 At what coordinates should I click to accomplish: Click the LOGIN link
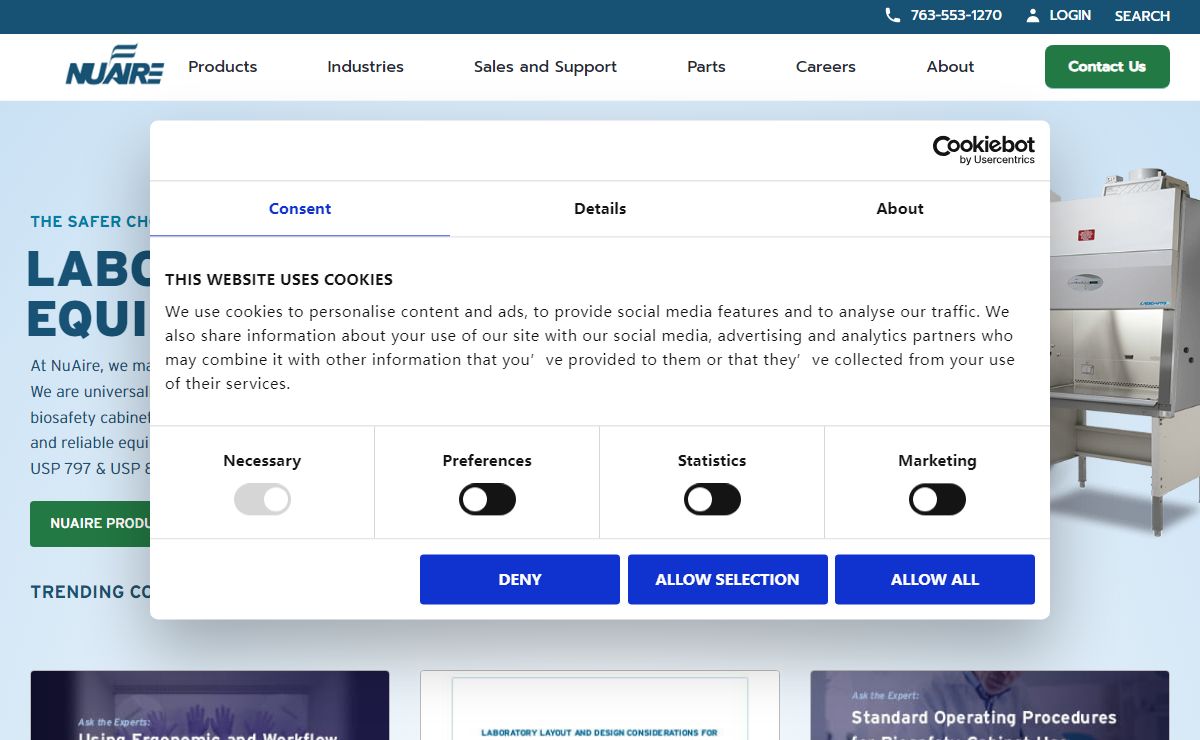coord(1070,15)
